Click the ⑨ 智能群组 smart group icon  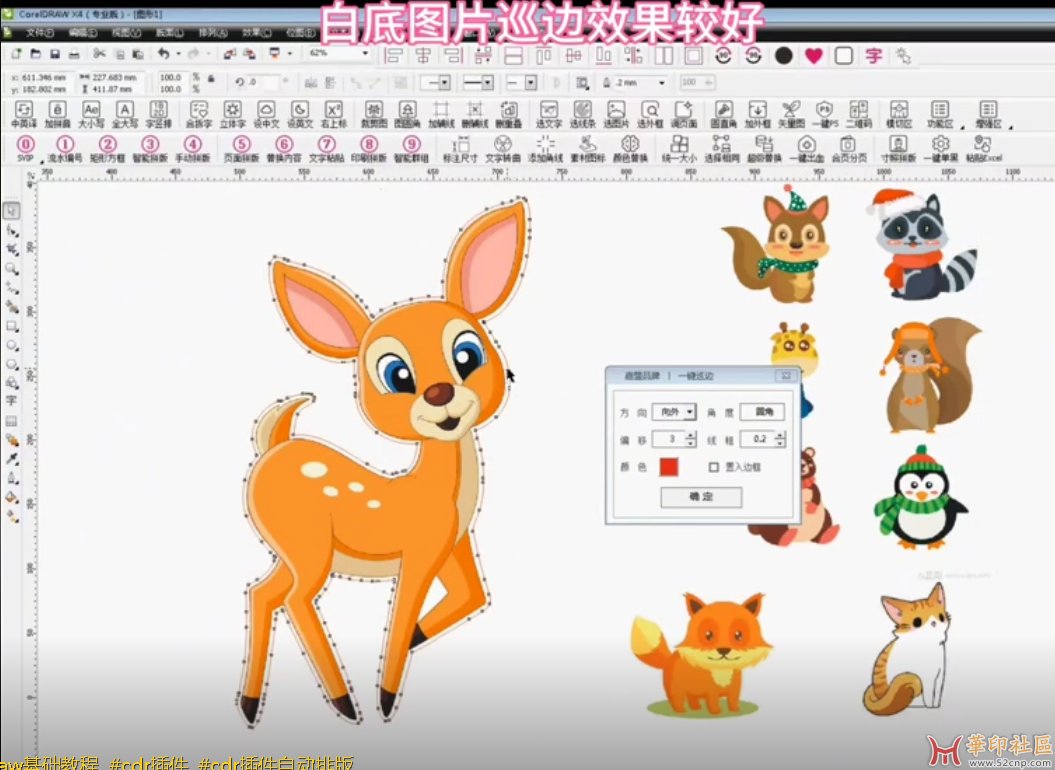point(411,149)
